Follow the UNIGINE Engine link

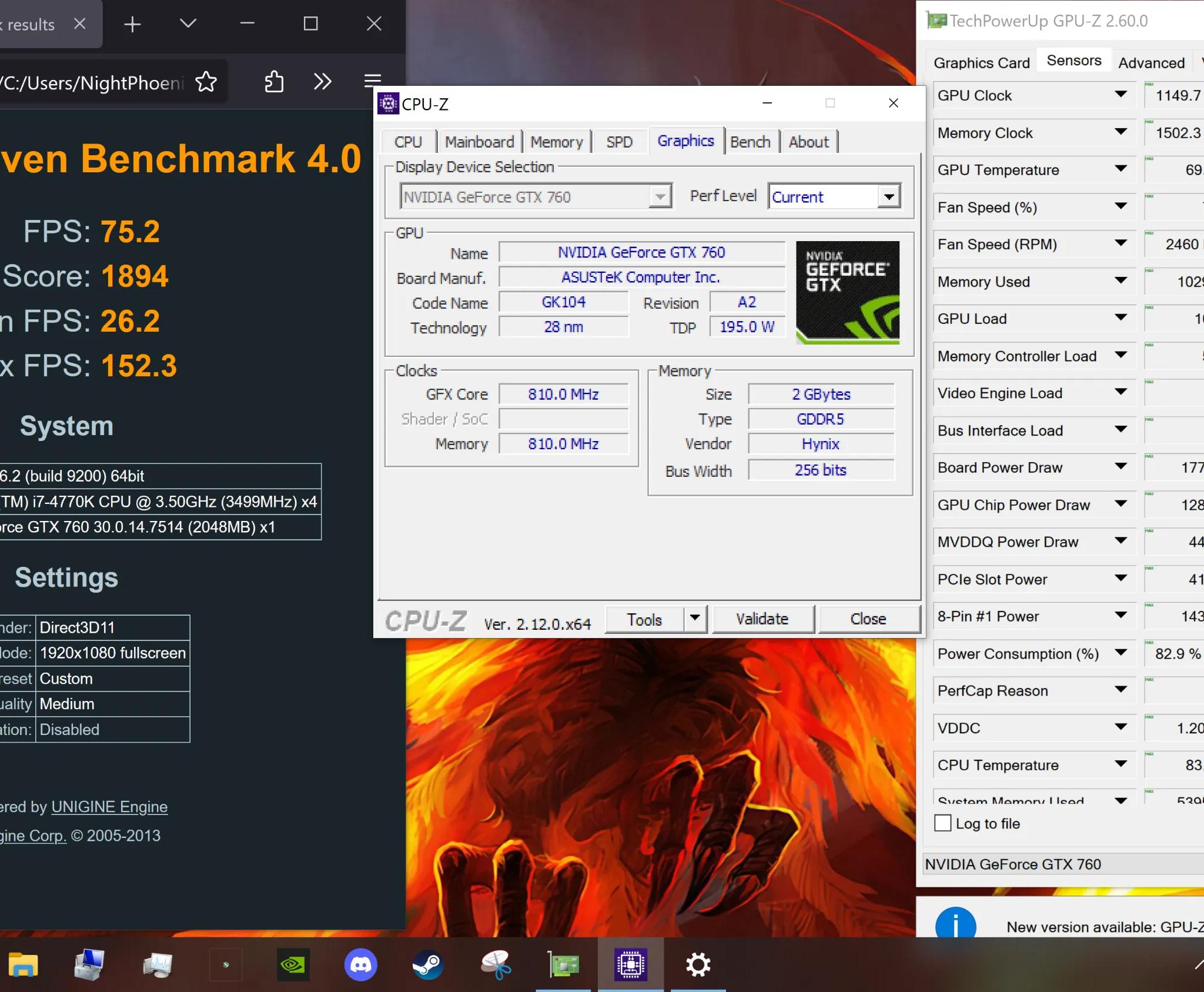pos(109,807)
